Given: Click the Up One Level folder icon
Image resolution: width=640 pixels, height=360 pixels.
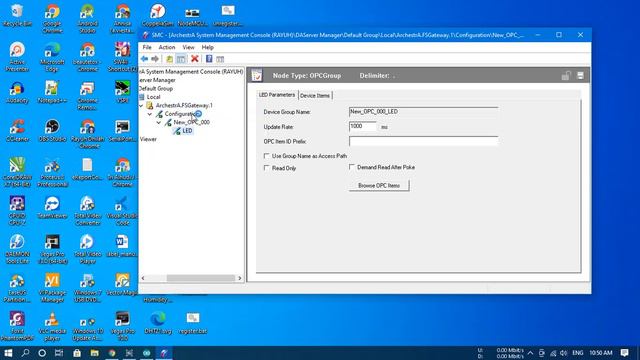Looking at the screenshot, I should tap(169, 59).
